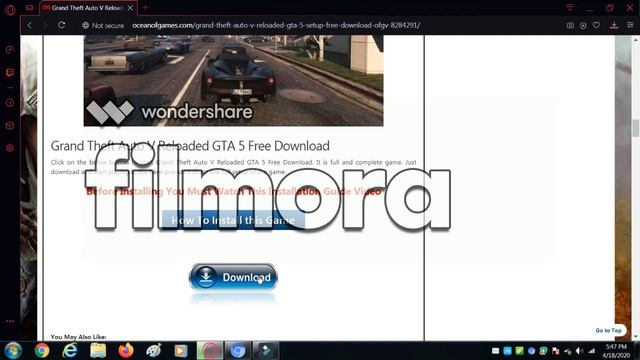This screenshot has width=640, height=360.
Task: Click the red Before Installing guide video text
Action: pyautogui.click(x=233, y=191)
